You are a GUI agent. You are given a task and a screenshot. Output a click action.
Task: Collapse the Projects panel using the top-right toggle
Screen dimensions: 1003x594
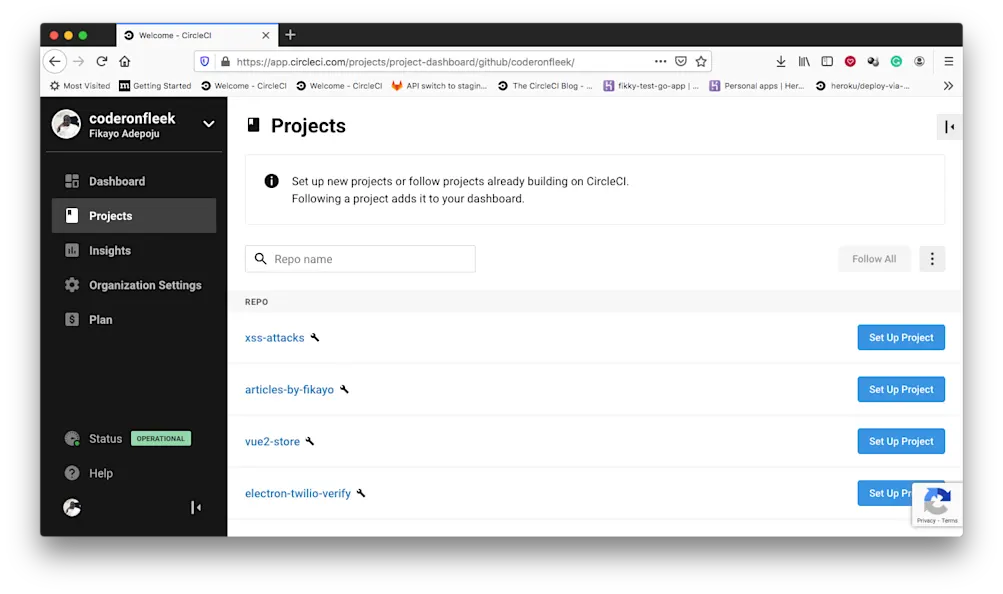[x=947, y=126]
